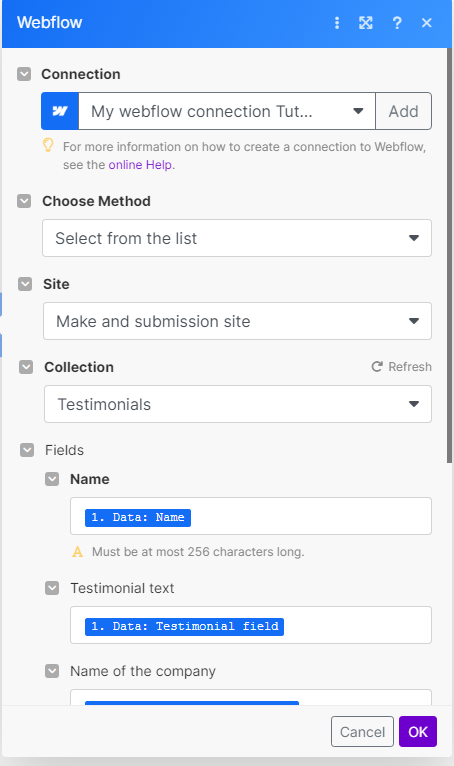Open the Site dropdown list
Image resolution: width=454 pixels, height=766 pixels.
238,321
